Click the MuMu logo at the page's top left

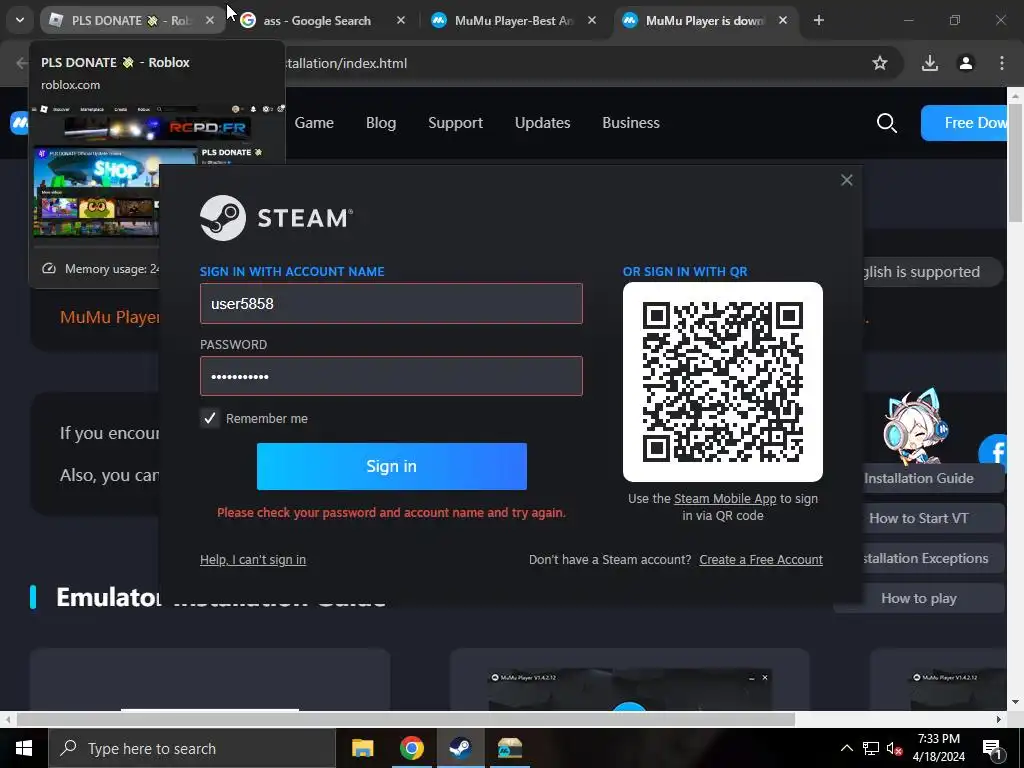tap(19, 123)
